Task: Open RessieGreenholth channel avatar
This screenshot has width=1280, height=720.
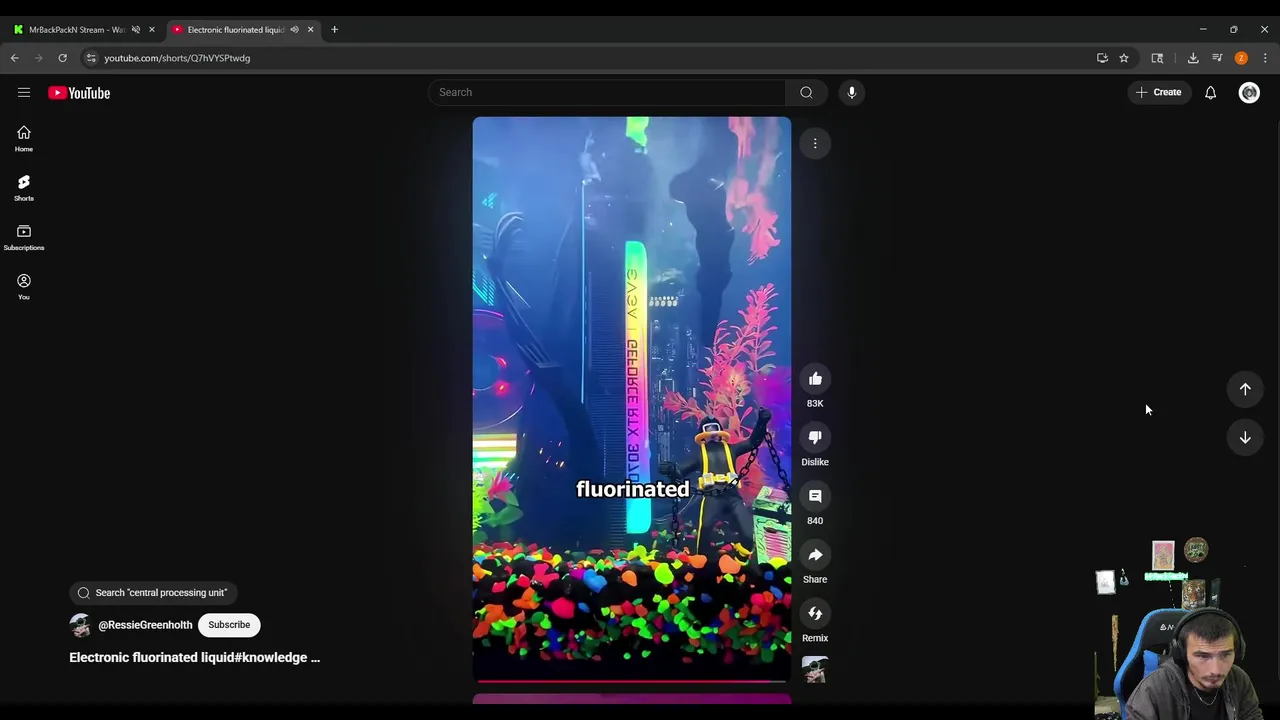Action: coord(80,625)
